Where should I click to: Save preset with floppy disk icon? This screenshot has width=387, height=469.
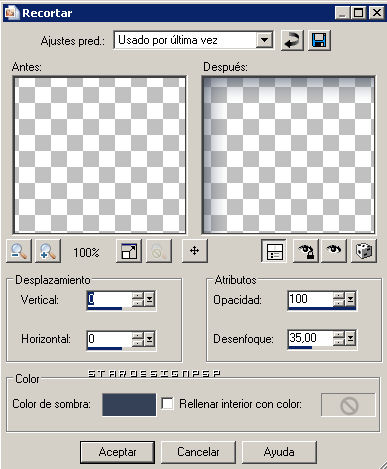(x=319, y=41)
